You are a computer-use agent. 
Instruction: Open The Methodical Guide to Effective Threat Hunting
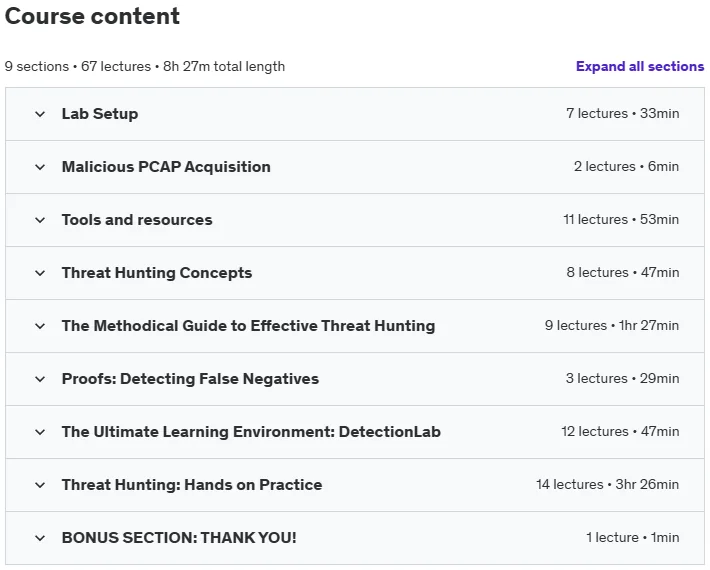tap(249, 326)
